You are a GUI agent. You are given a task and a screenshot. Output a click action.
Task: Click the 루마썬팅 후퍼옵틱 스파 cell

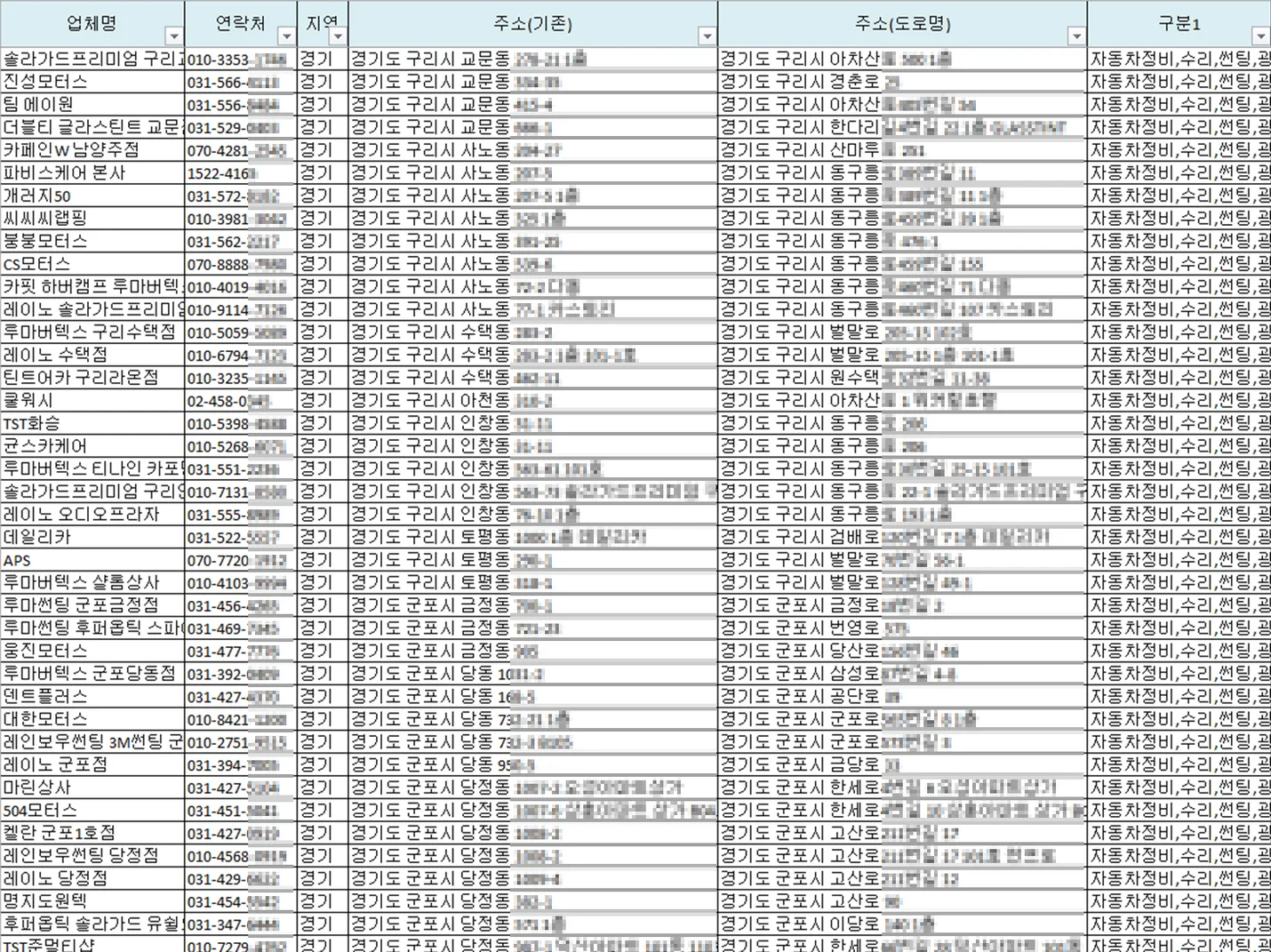(92, 628)
